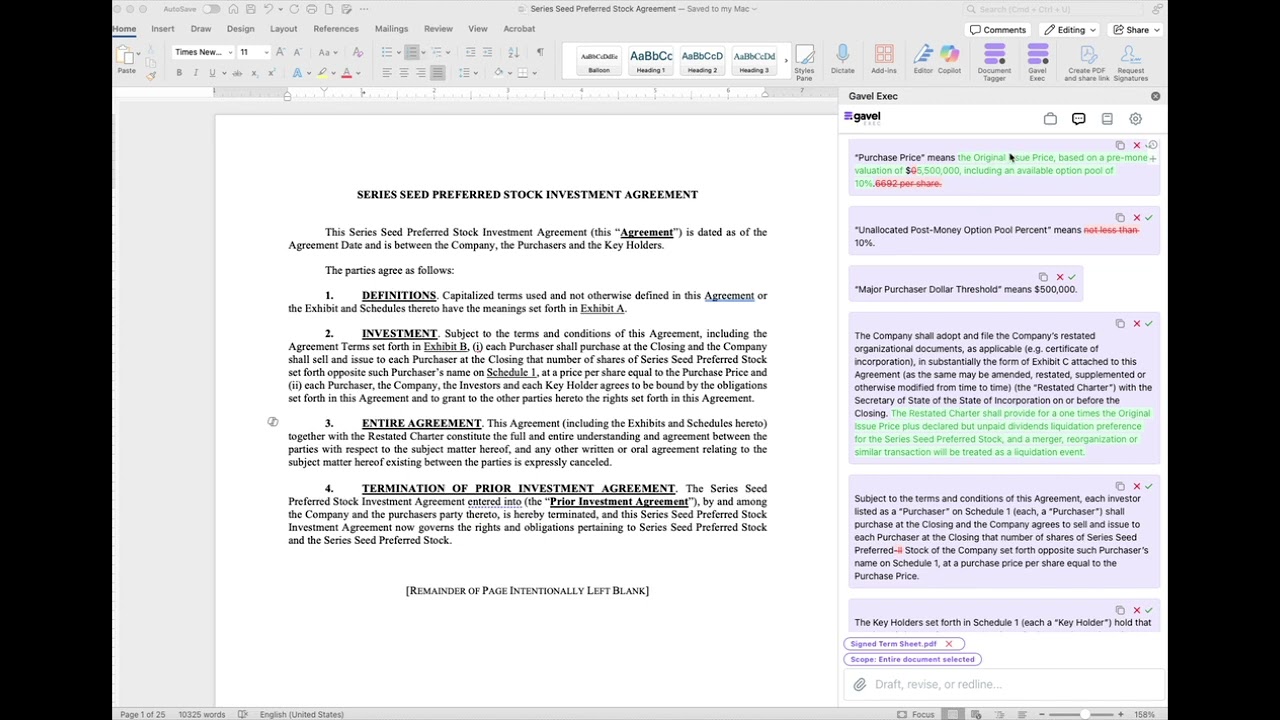Start Dictate microphone

(x=842, y=60)
